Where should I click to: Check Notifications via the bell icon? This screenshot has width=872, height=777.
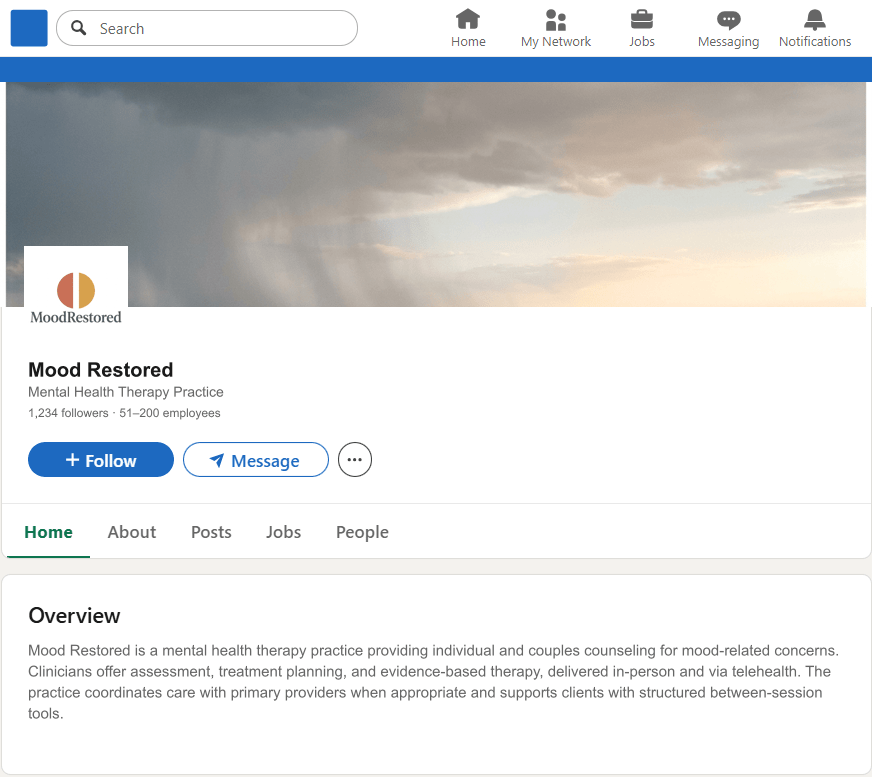pos(814,19)
